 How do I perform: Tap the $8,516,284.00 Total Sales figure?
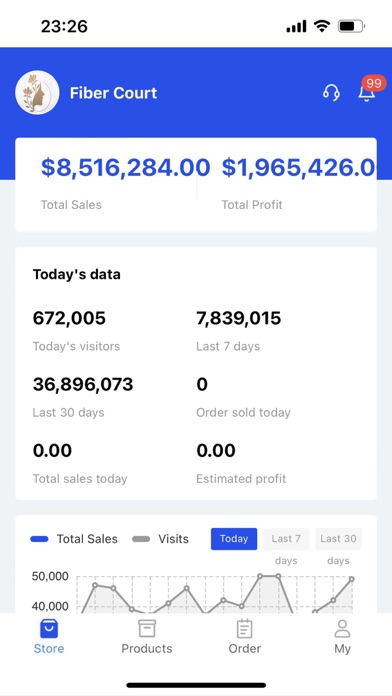tap(125, 167)
